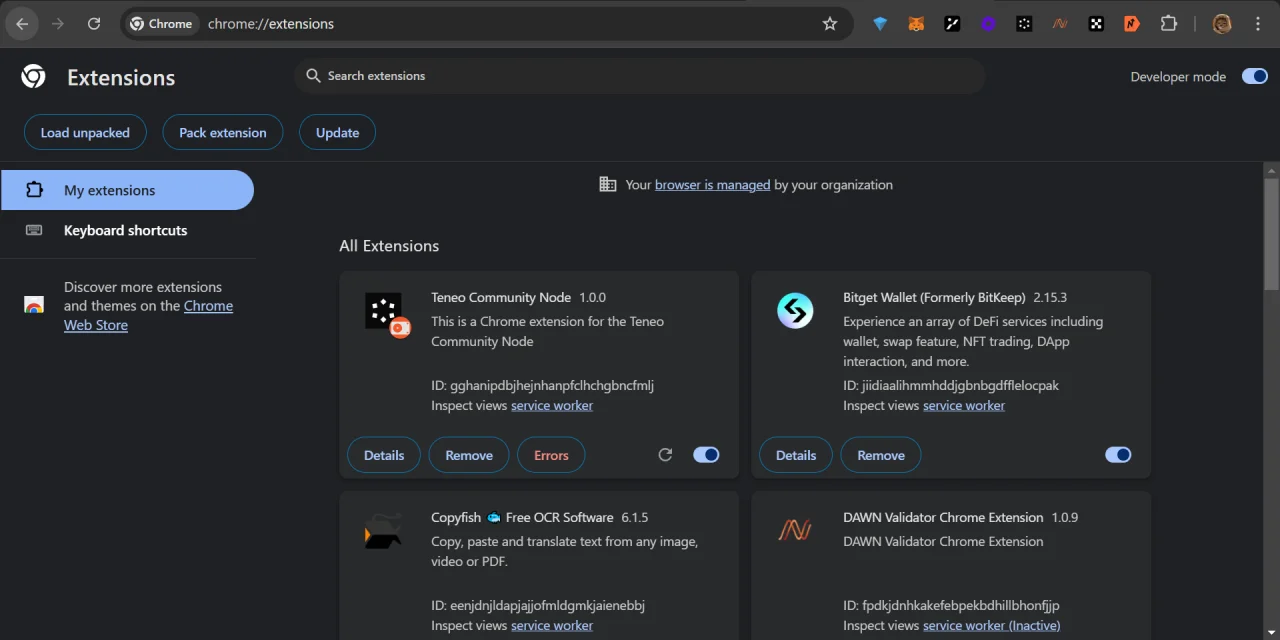Click the Chrome logo beside Extensions title

tap(34, 77)
